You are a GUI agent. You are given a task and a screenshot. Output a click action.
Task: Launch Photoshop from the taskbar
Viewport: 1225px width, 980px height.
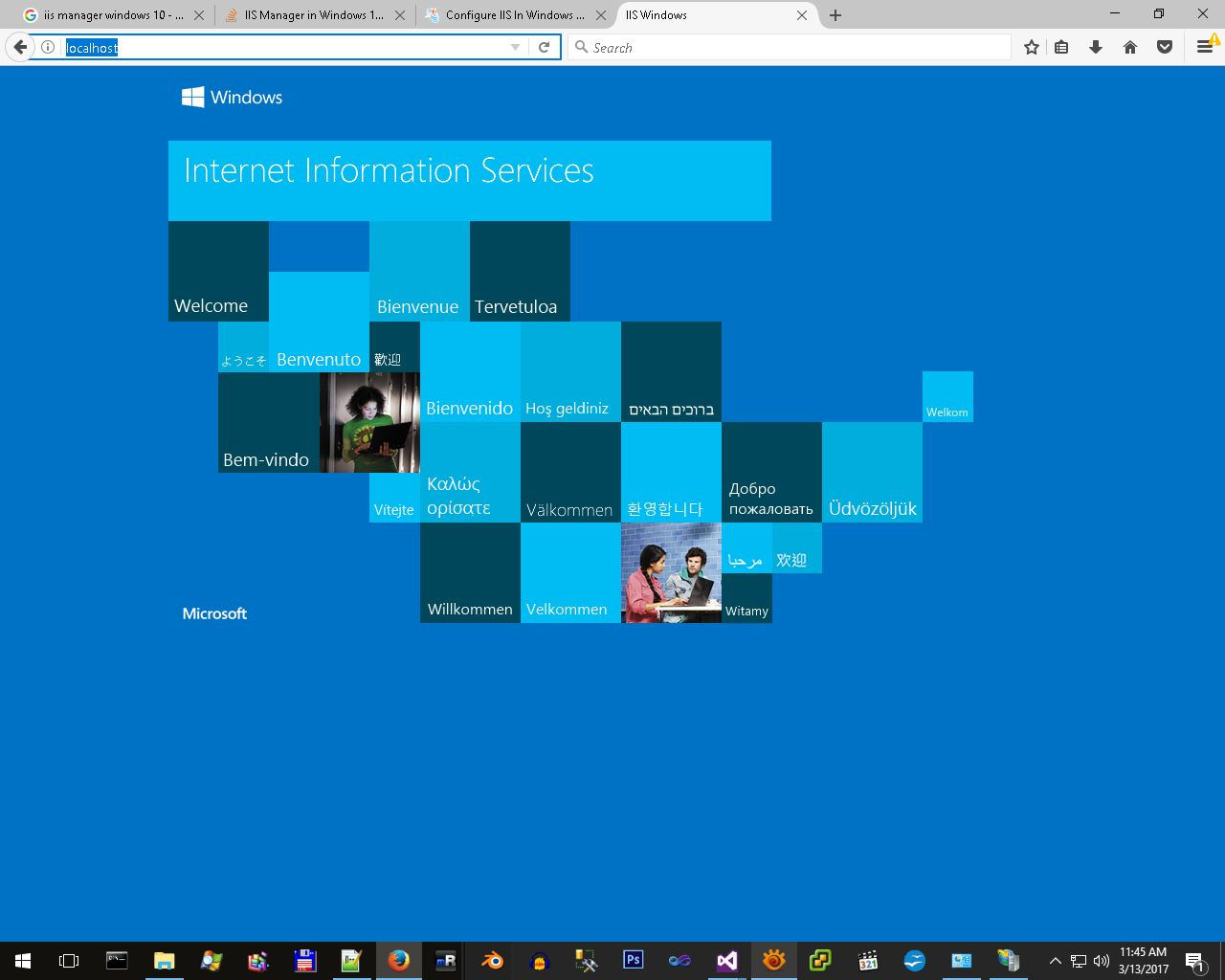(x=633, y=961)
